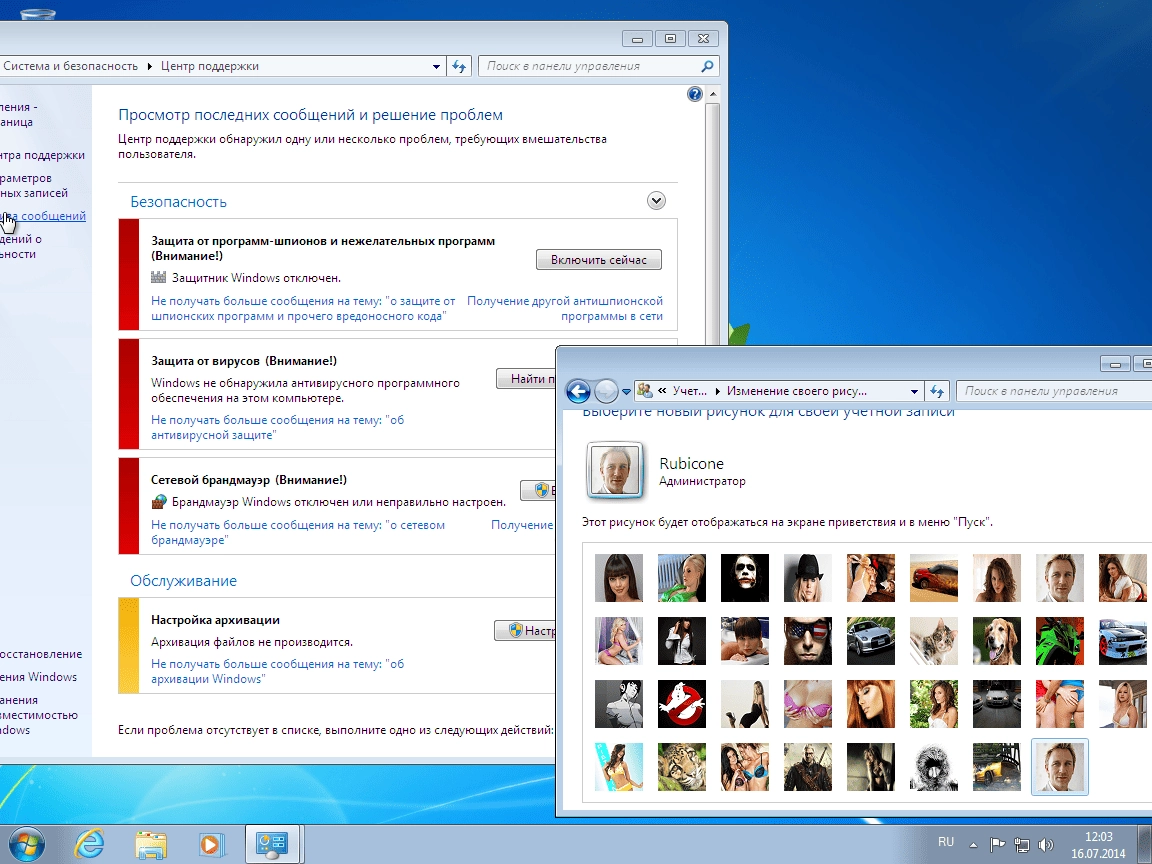
Task: Click Изменение своего рисунка breadcrumb
Action: coord(796,392)
